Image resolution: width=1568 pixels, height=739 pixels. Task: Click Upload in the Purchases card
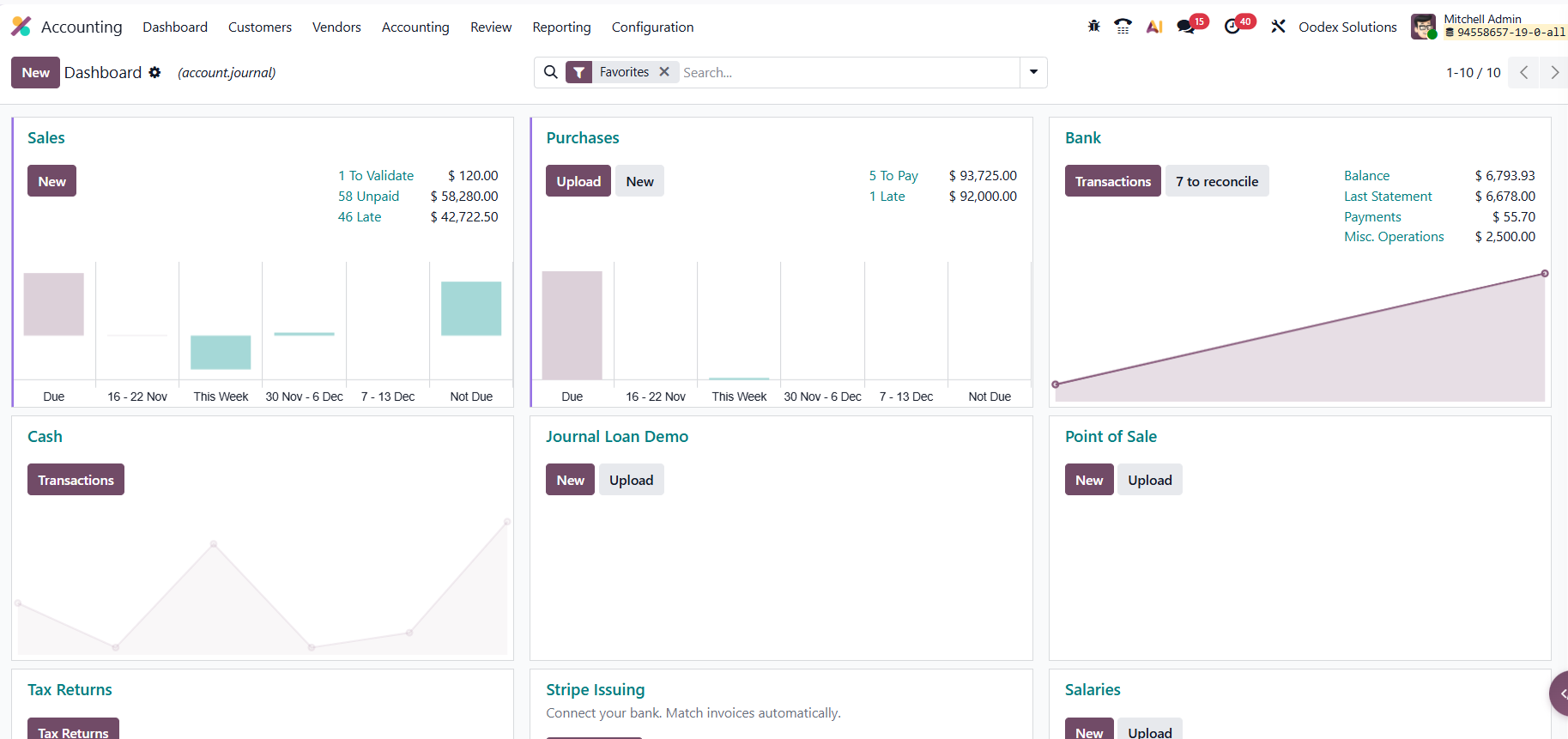click(x=578, y=181)
